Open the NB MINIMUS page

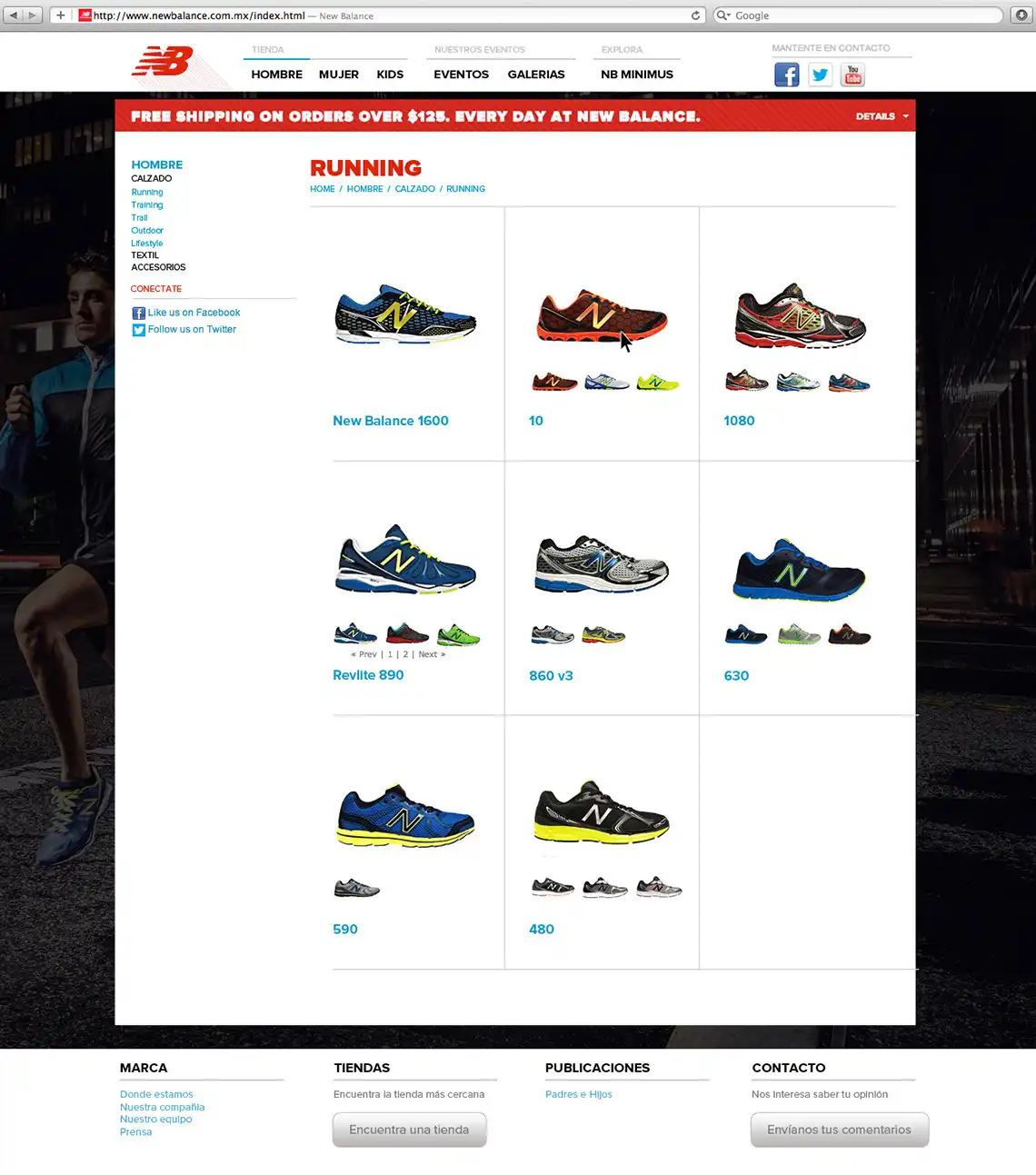637,75
